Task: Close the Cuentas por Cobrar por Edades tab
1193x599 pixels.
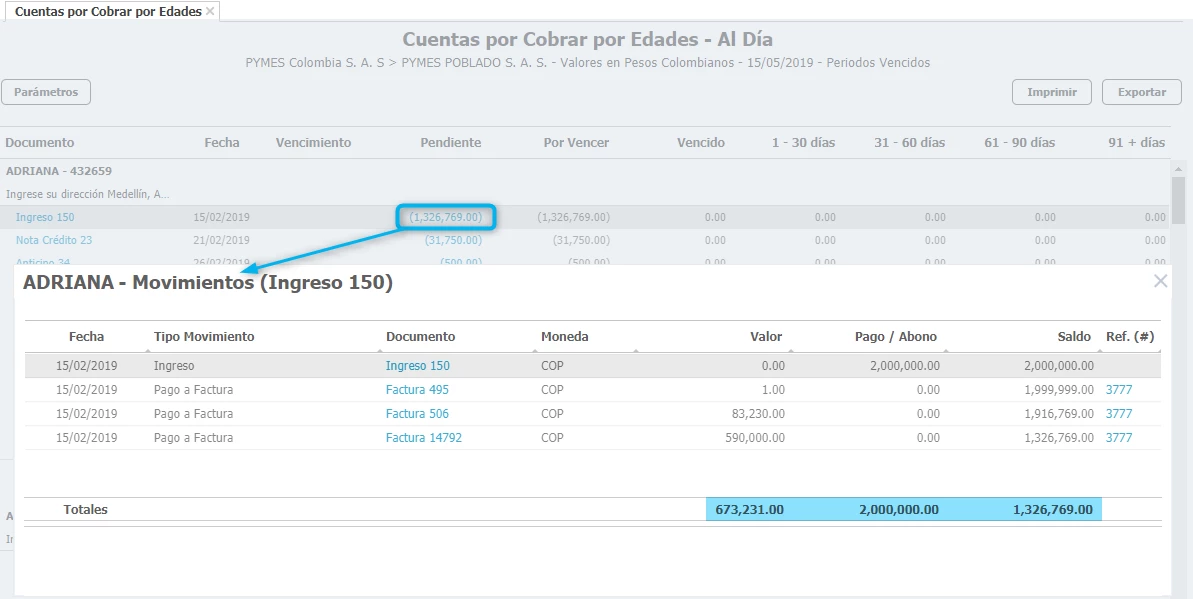Action: (x=210, y=12)
